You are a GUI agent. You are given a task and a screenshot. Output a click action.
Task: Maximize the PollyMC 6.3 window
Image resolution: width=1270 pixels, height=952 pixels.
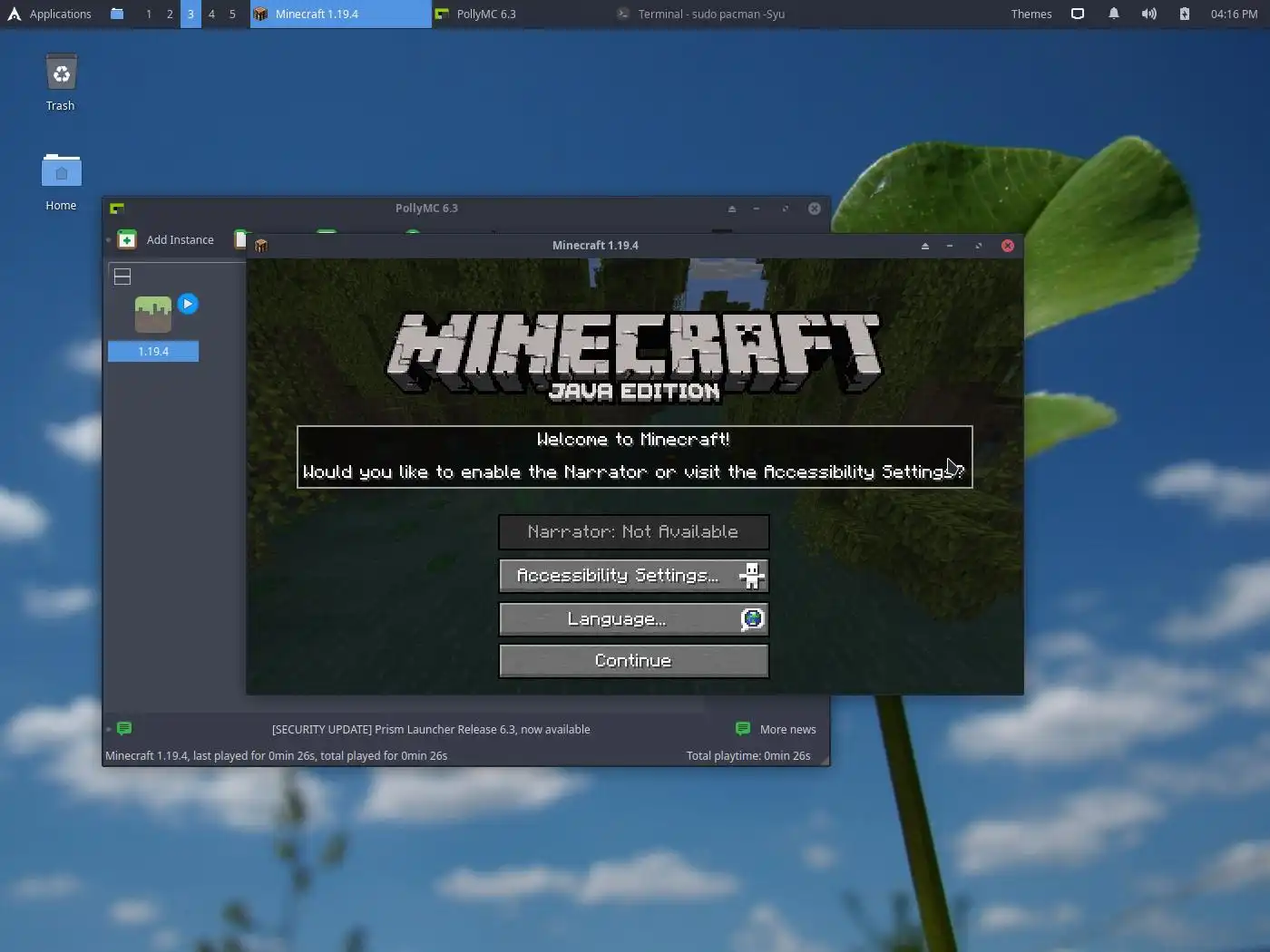click(785, 209)
